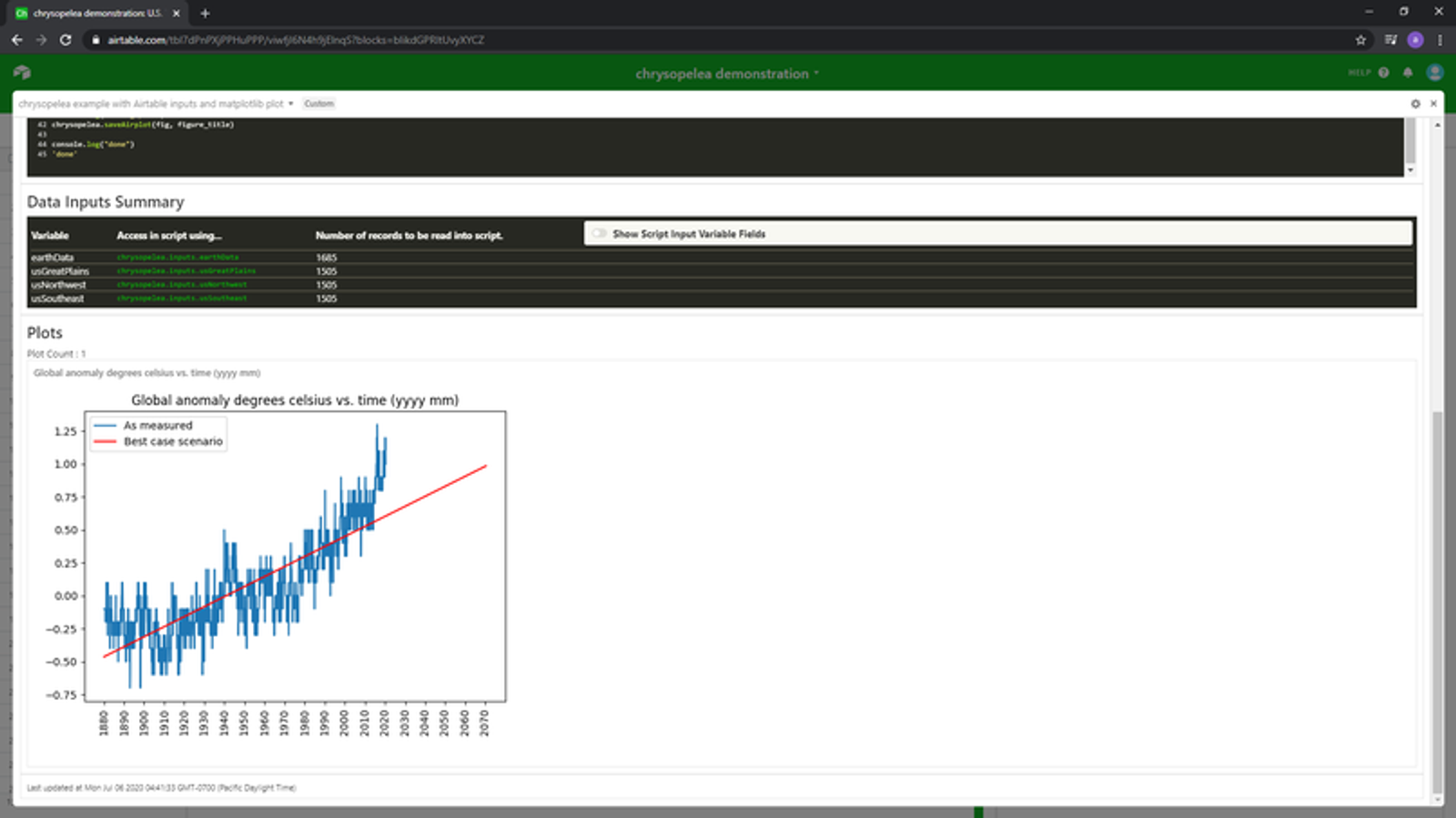Open the block settings gear
This screenshot has height=818, width=1456.
(x=1415, y=104)
